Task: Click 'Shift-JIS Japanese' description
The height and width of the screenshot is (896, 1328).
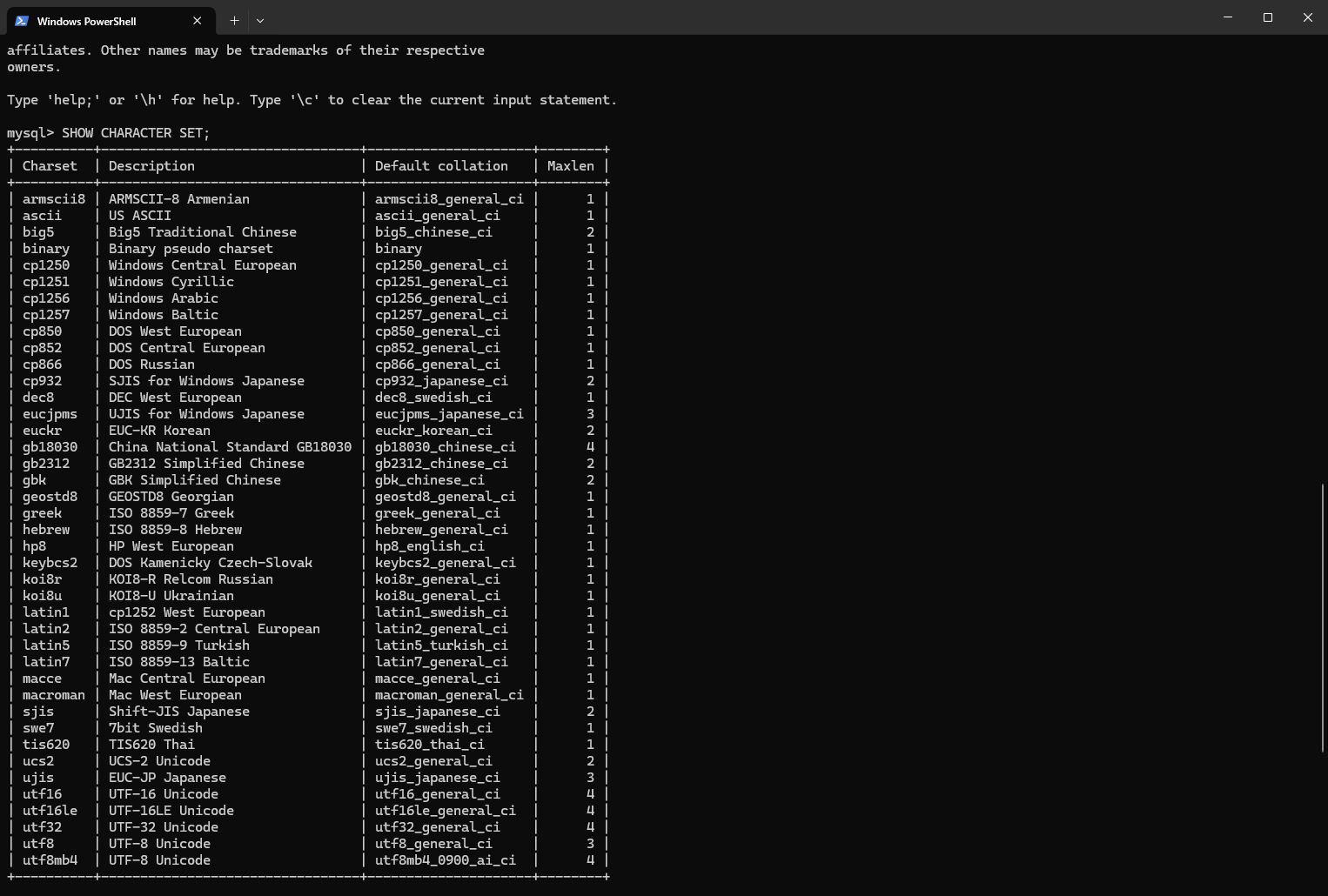Action: pyautogui.click(x=179, y=712)
